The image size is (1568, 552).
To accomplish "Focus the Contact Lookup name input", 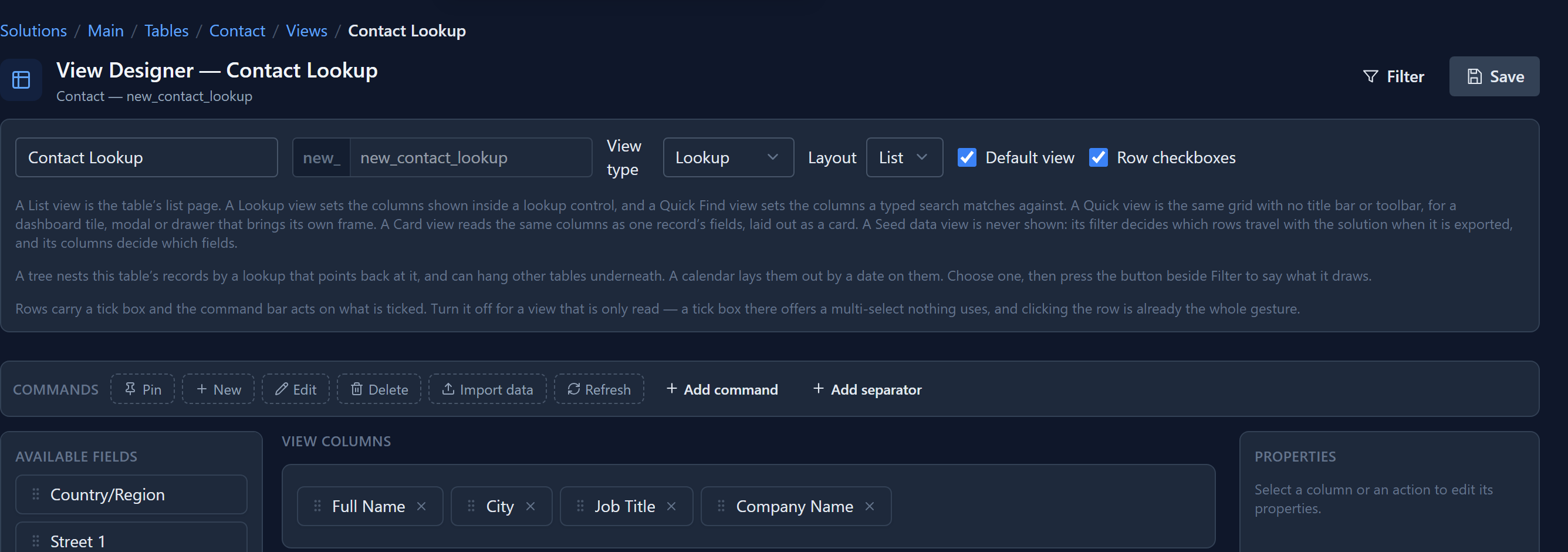I will coord(147,158).
